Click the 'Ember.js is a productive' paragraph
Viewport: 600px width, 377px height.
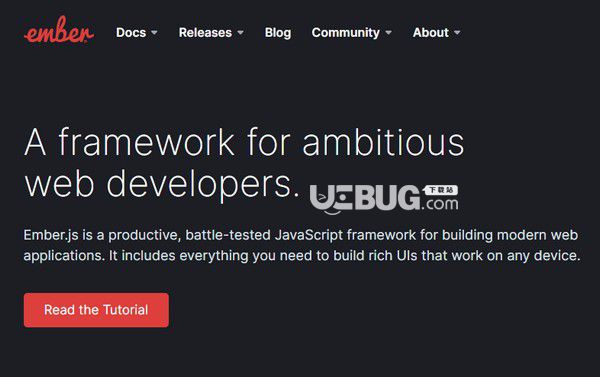tap(302, 245)
